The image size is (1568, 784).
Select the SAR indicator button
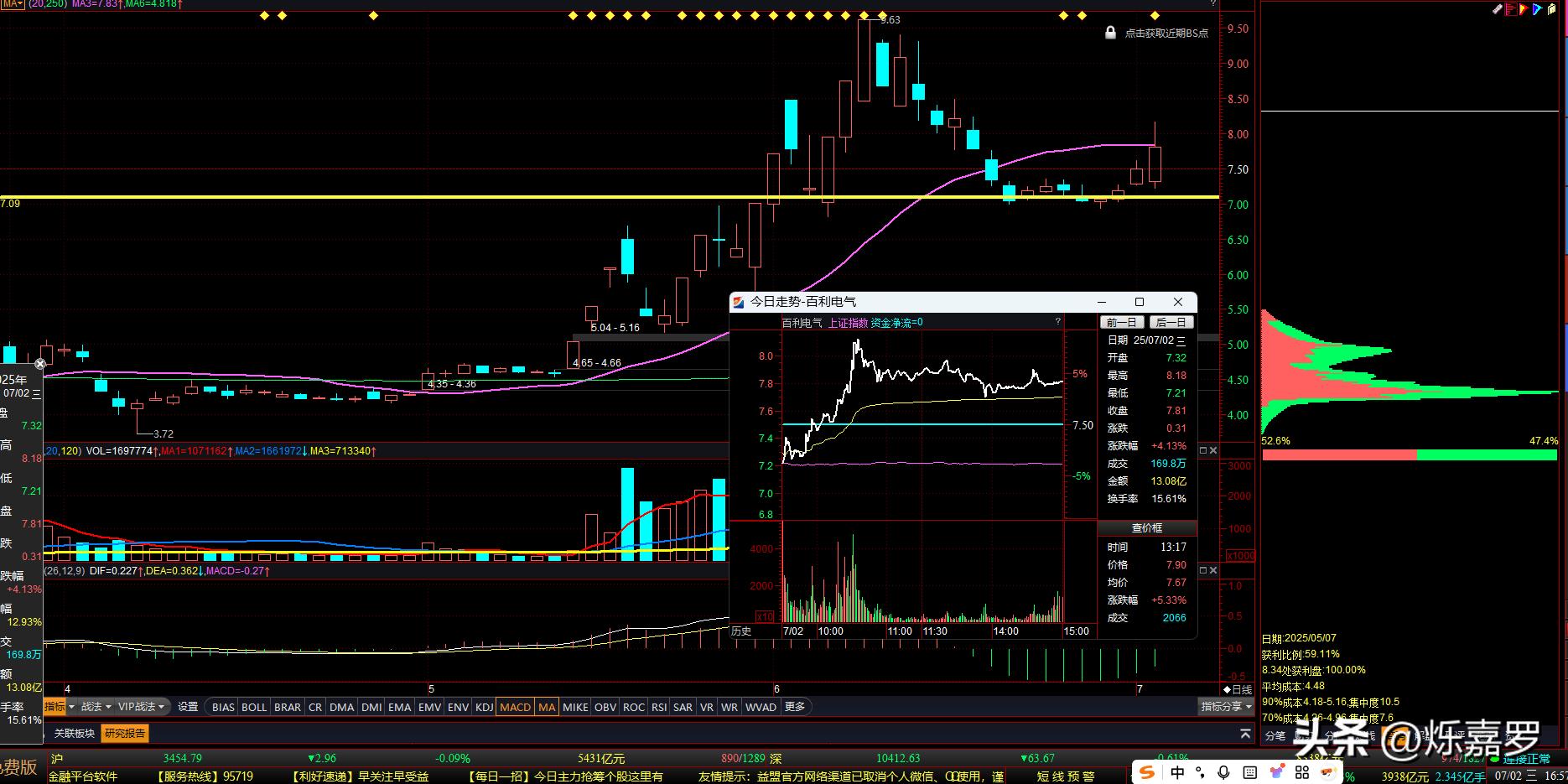[683, 707]
